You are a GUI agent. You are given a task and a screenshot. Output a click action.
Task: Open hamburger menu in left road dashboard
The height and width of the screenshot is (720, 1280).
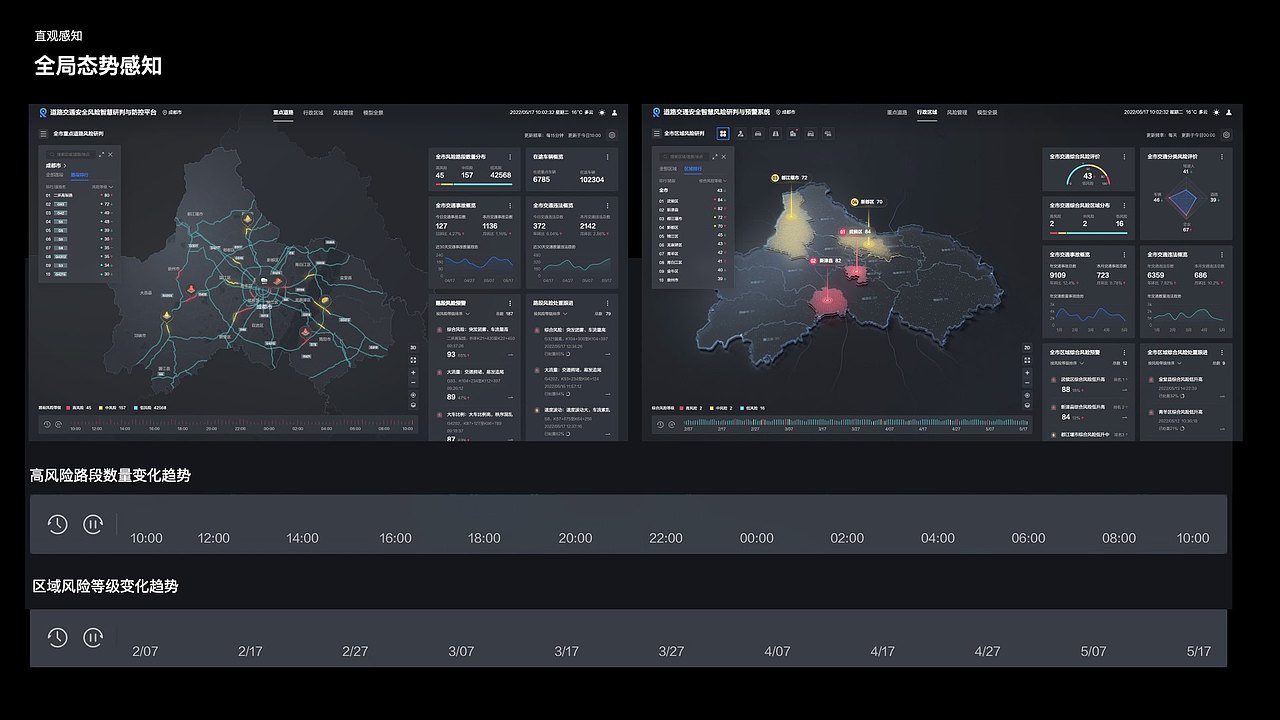click(43, 134)
